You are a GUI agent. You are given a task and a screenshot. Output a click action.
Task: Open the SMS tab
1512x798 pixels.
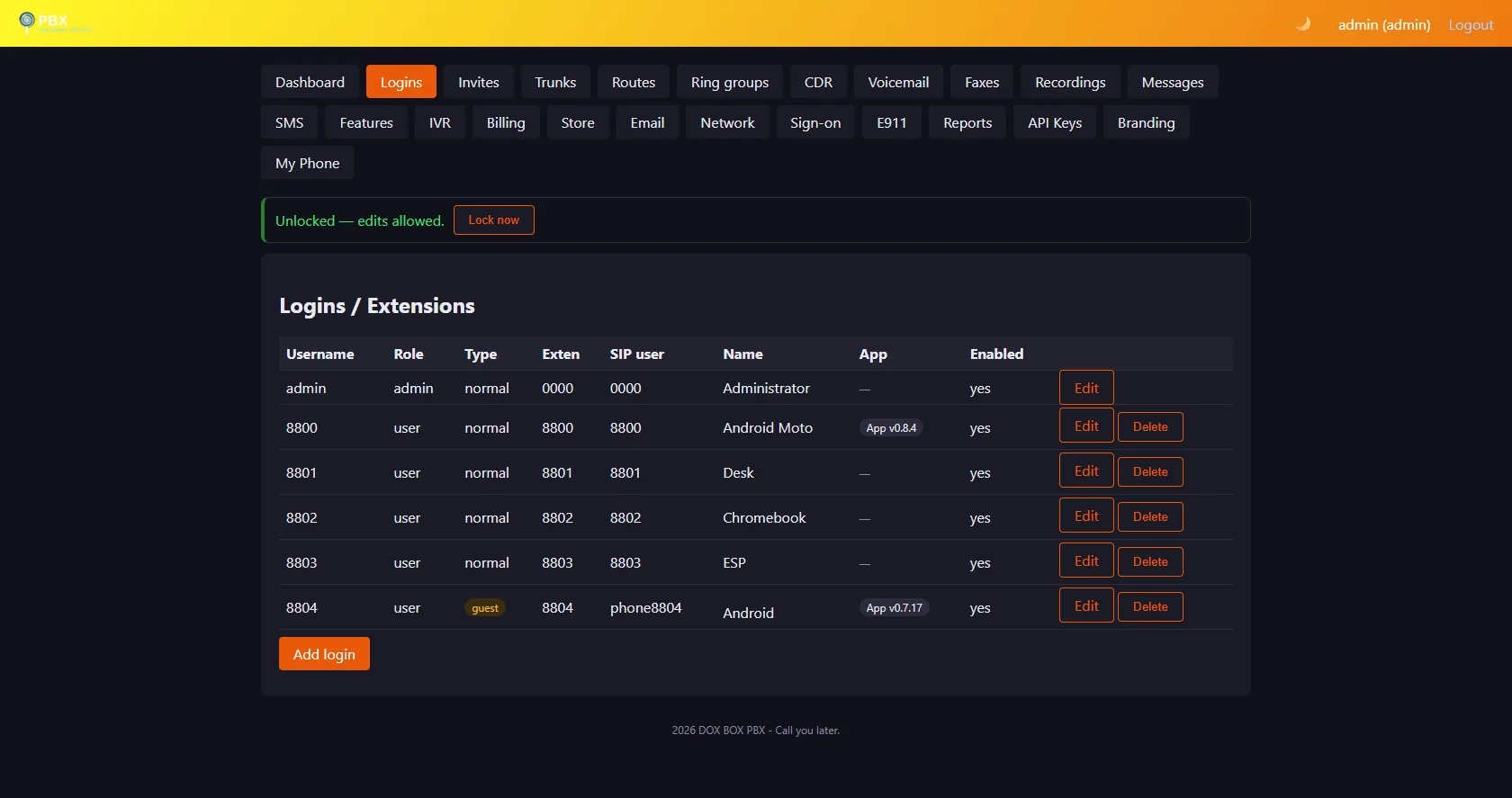(x=289, y=122)
